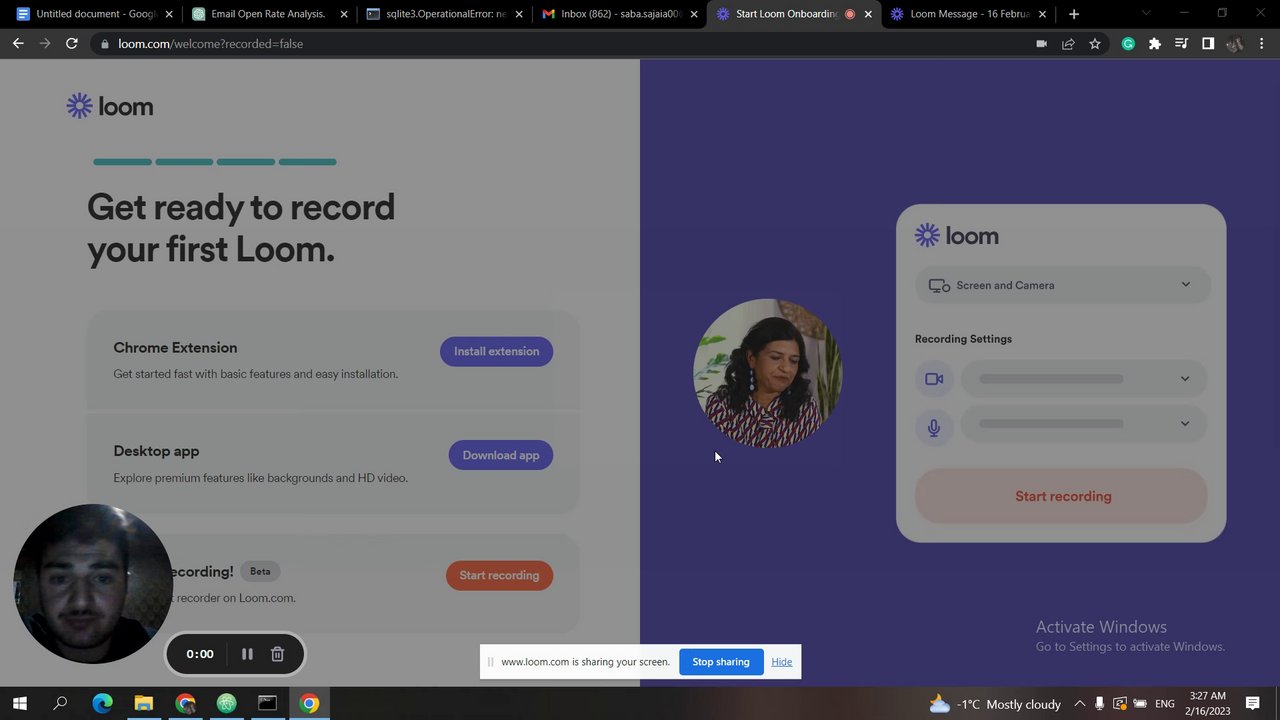The width and height of the screenshot is (1280, 720).
Task: Open Windows taskbar search
Action: (60, 704)
